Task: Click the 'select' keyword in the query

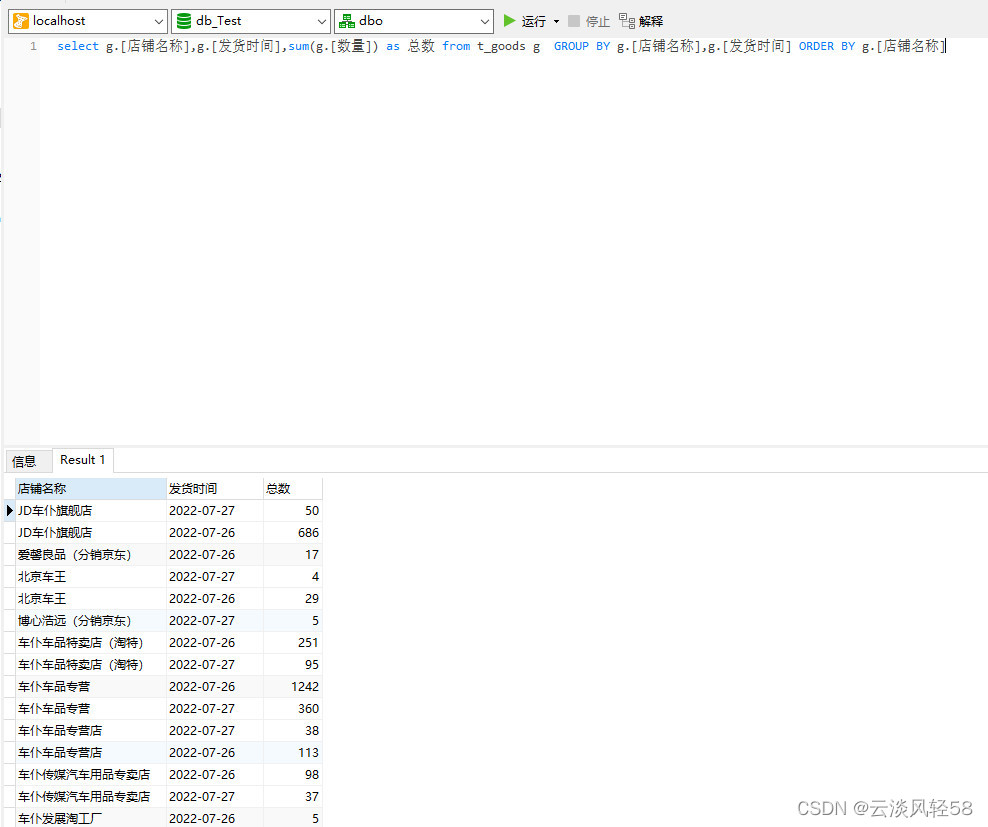Action: click(x=78, y=46)
